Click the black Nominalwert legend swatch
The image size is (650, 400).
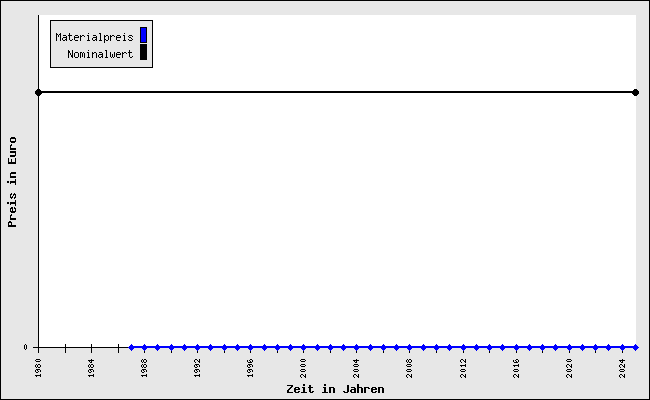pyautogui.click(x=143, y=53)
